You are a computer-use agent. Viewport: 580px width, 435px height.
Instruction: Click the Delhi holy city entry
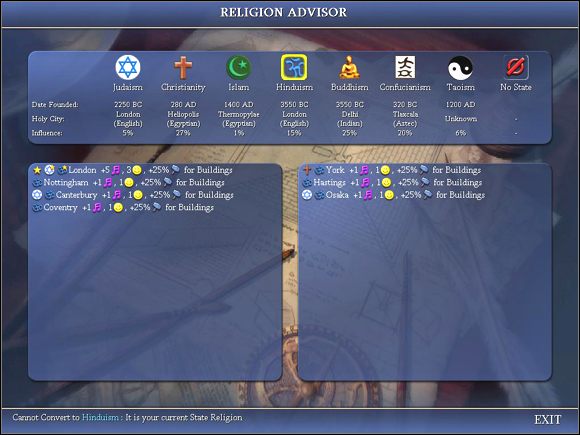coord(350,119)
